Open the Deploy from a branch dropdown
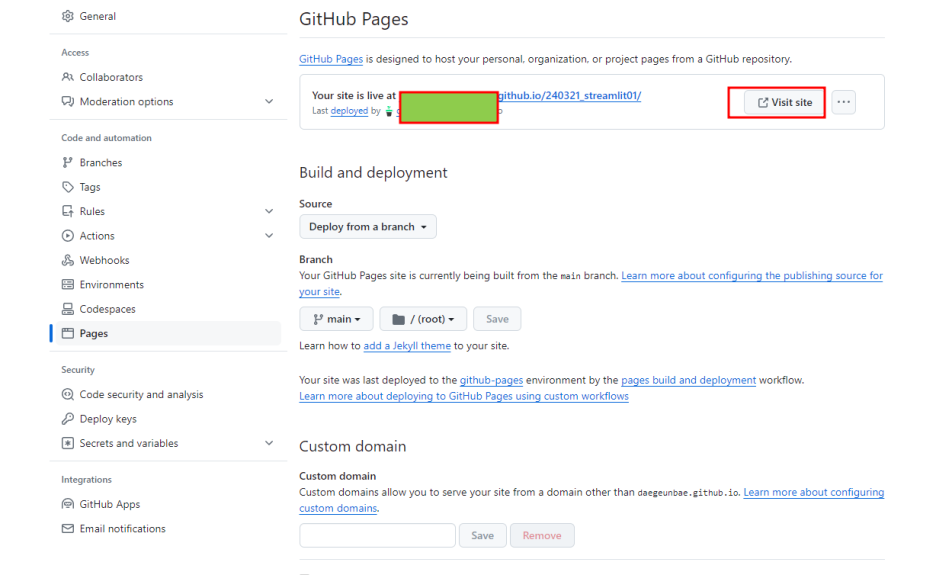The height and width of the screenshot is (575, 936). (x=368, y=227)
